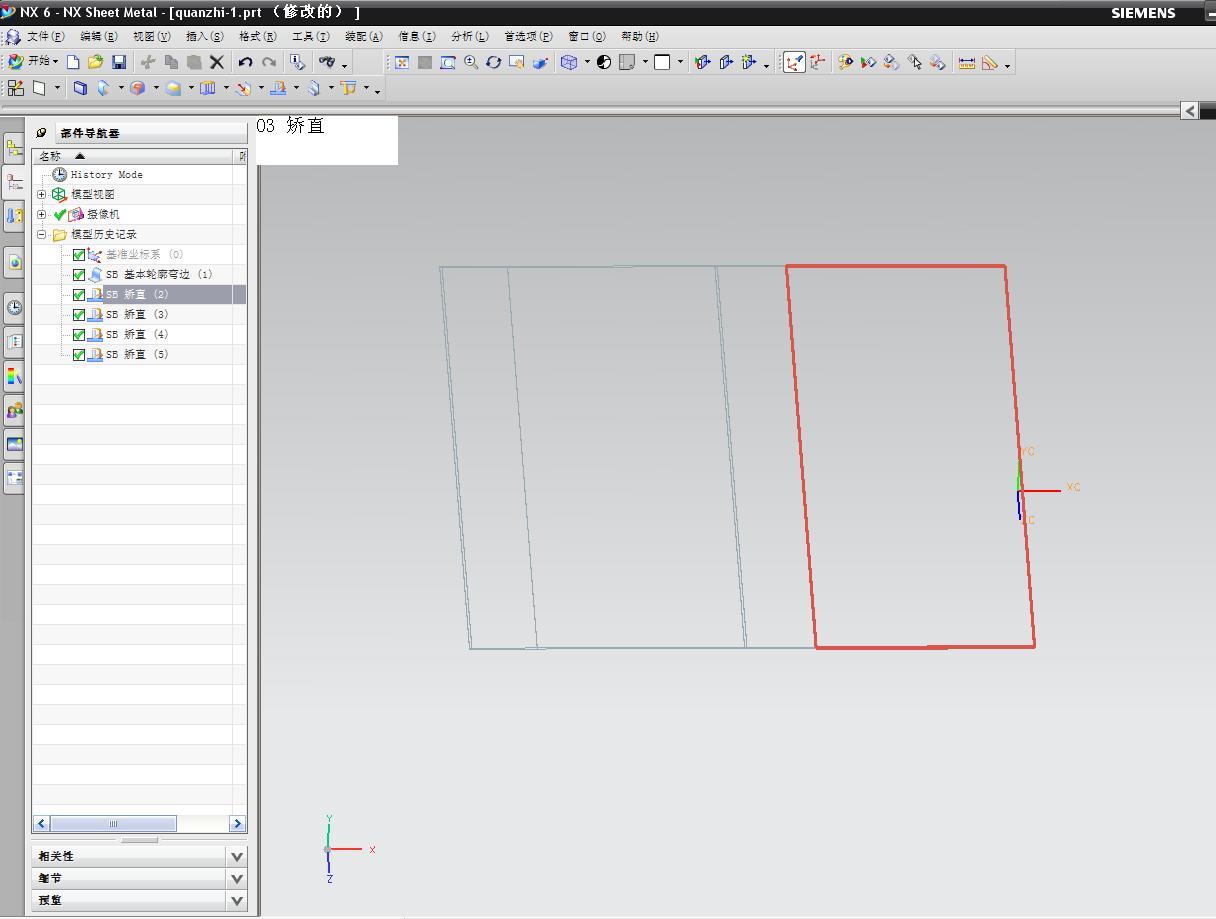Expand the 预览 panel
The image size is (1216, 919).
pyautogui.click(x=237, y=900)
